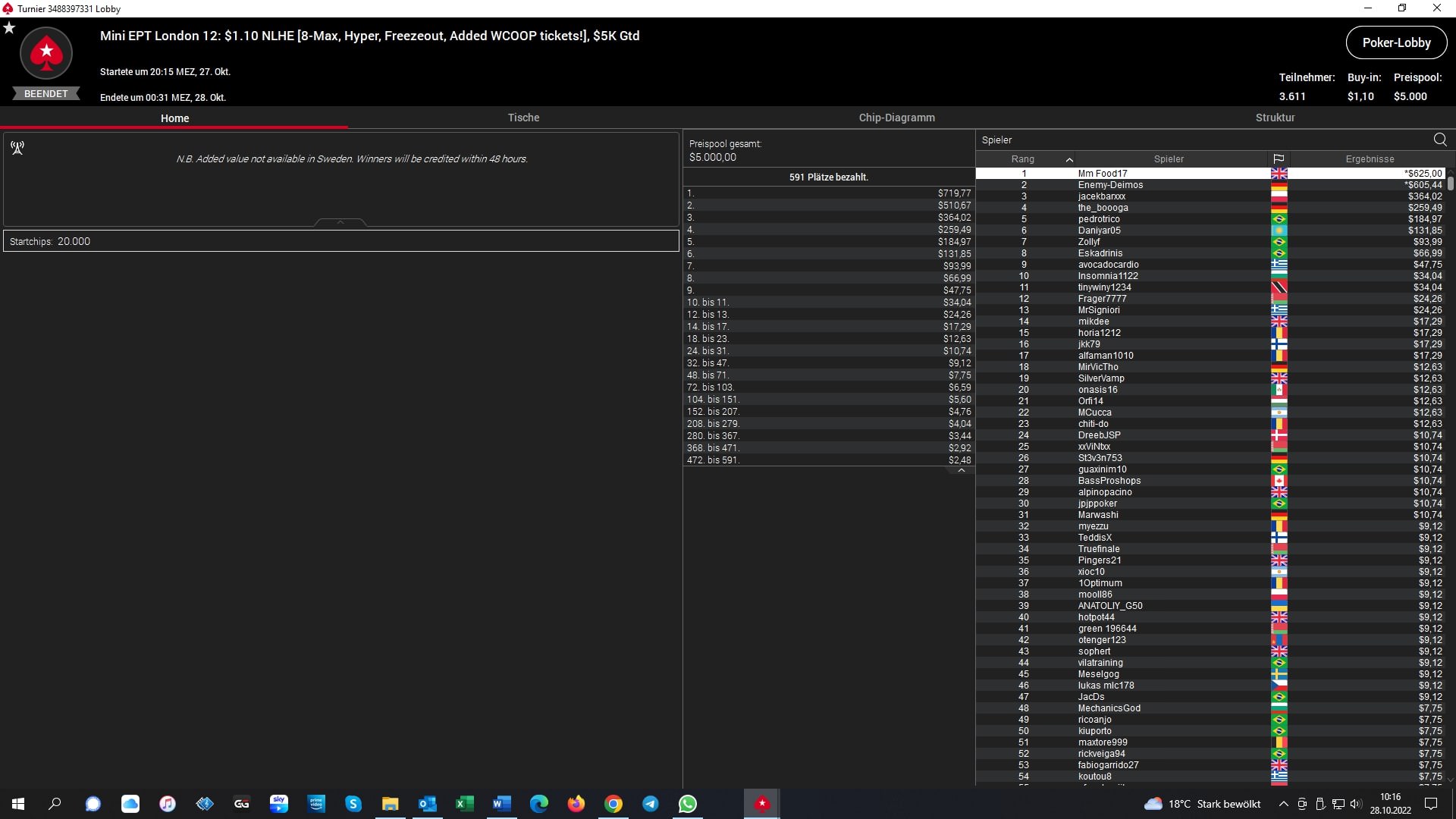
Task: Click the player search magnifier icon
Action: [1440, 140]
